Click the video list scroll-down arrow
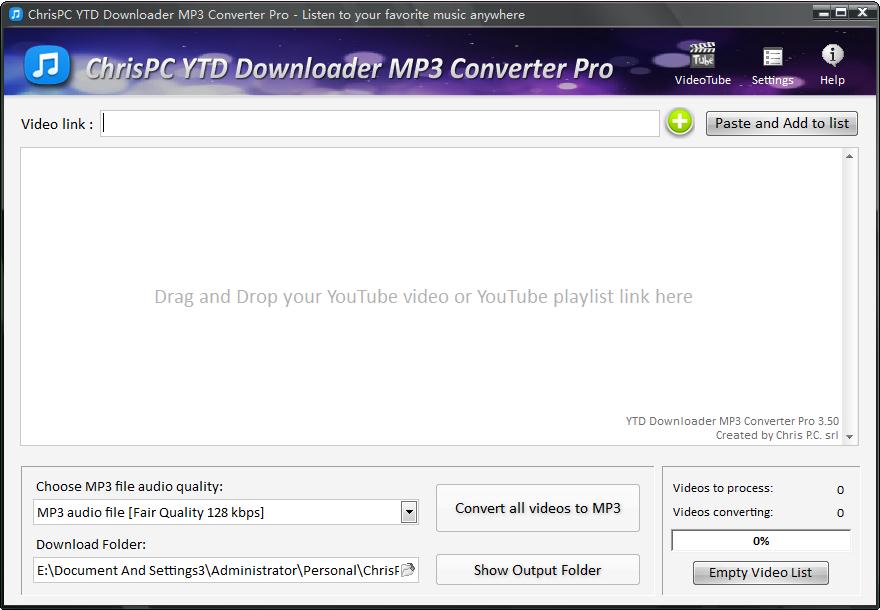Screen dimensions: 880x610 pos(849,437)
